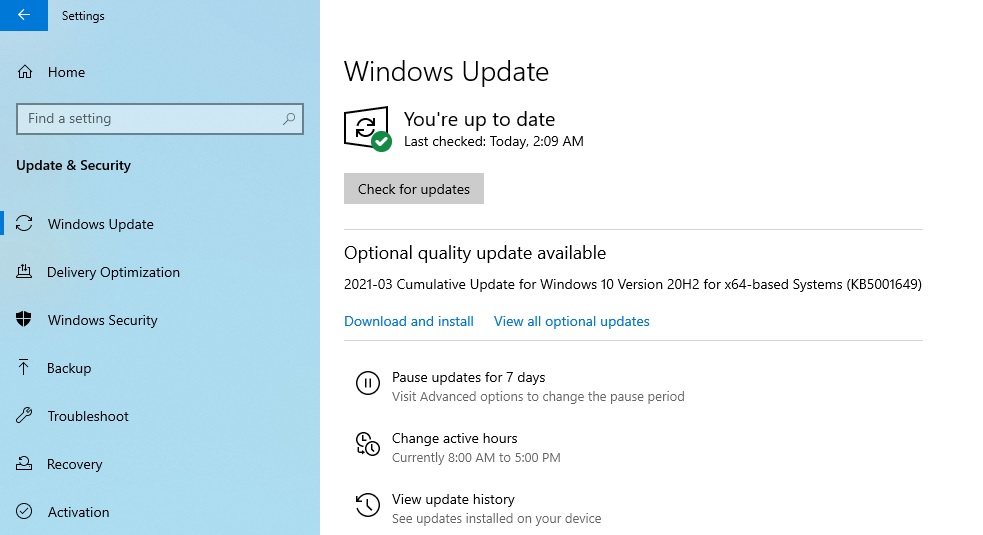Click the Activation checkmark circle icon
The height and width of the screenshot is (535, 983).
(x=24, y=511)
